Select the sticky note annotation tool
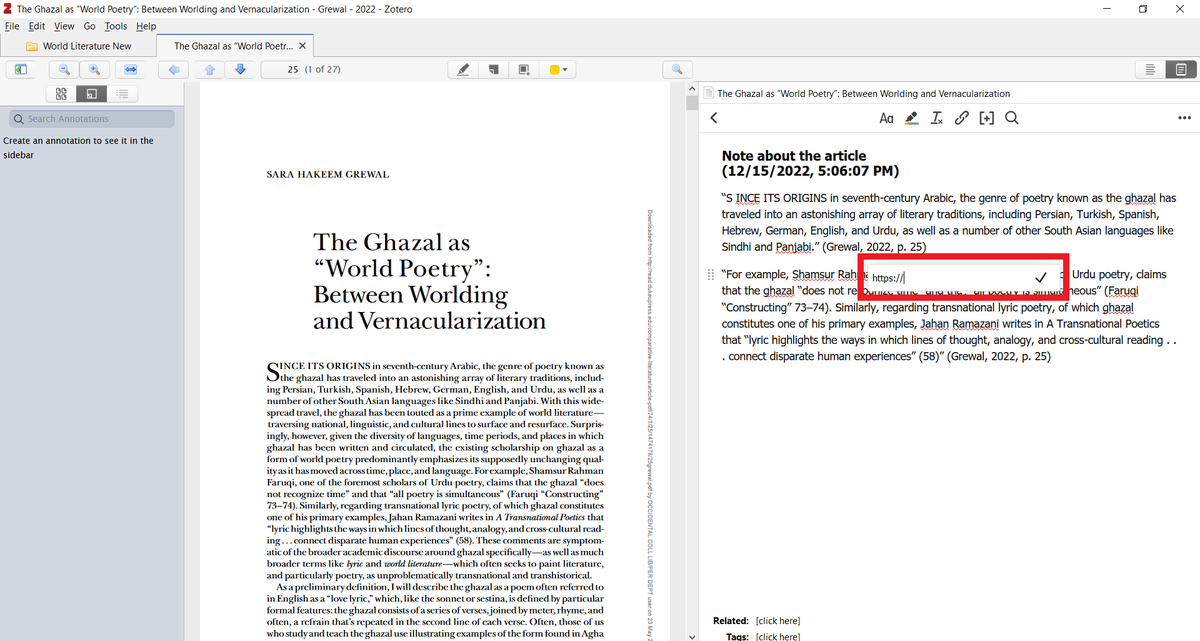1200x641 pixels. pyautogui.click(x=493, y=69)
